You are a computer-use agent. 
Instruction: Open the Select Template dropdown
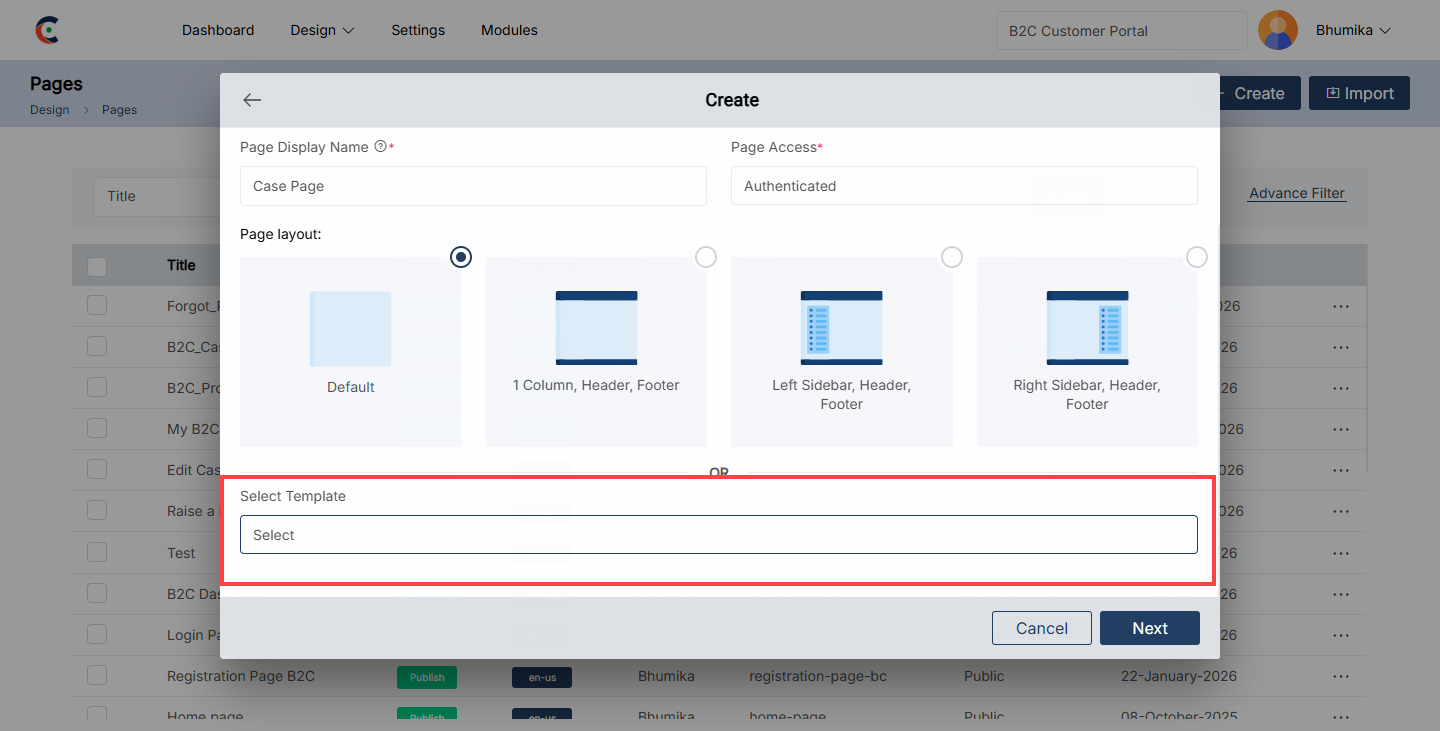pyautogui.click(x=718, y=535)
